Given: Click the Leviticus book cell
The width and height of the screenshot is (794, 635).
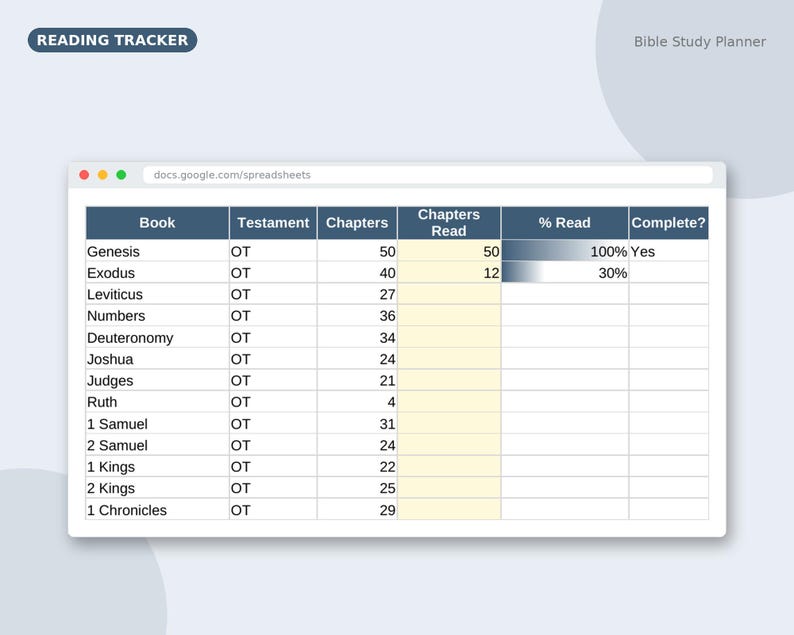Looking at the screenshot, I should coord(157,294).
